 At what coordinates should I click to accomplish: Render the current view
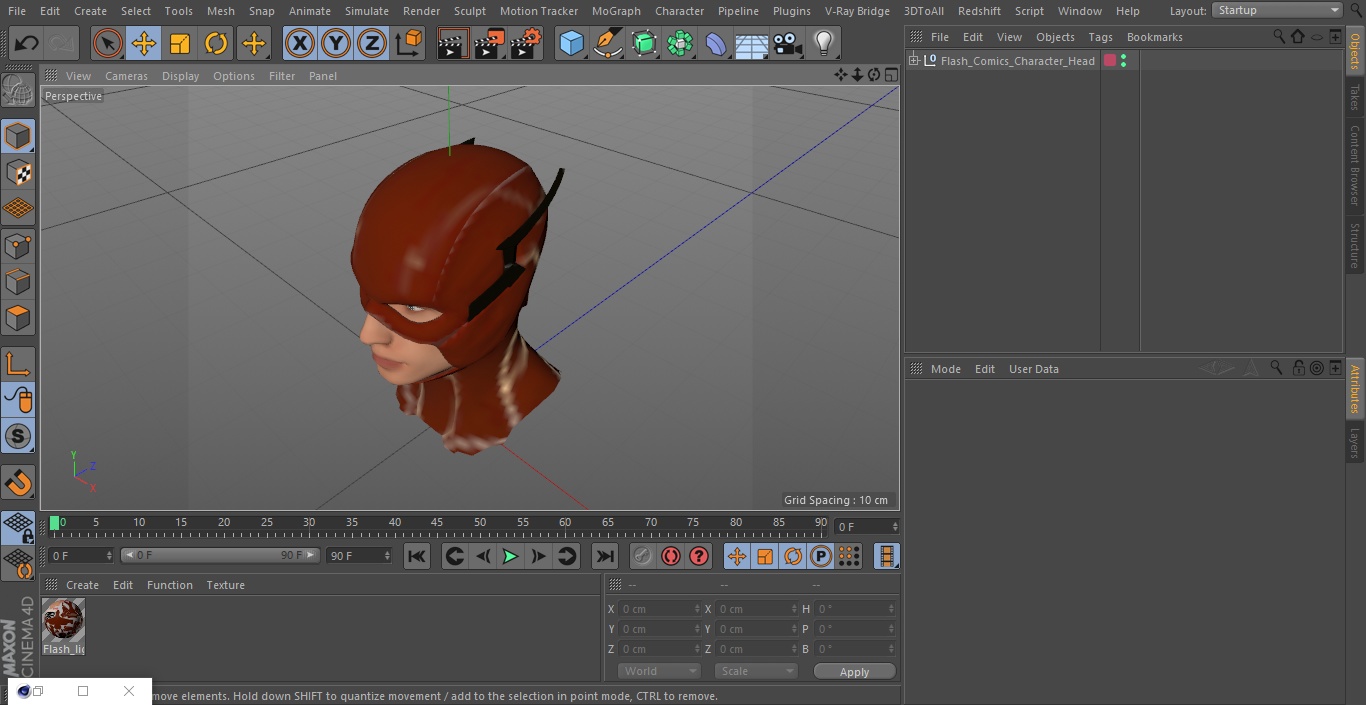[x=453, y=43]
